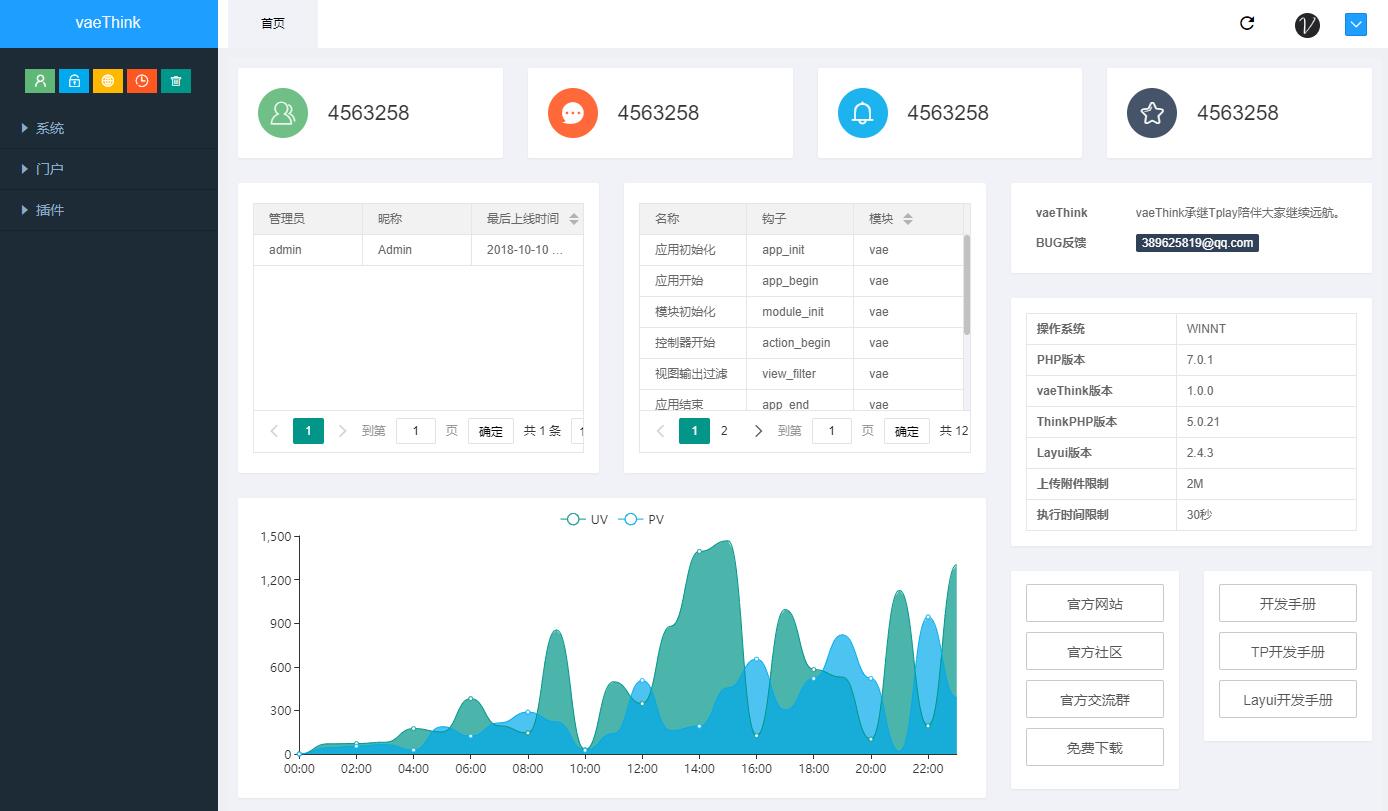The width and height of the screenshot is (1388, 811).
Task: Click the orange chat bubble stat icon
Action: tap(573, 113)
